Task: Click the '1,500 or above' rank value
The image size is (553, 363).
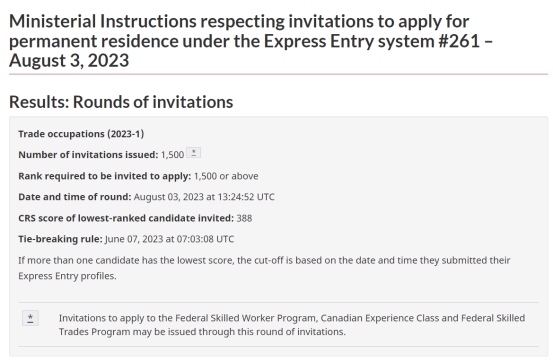Action: (x=226, y=176)
